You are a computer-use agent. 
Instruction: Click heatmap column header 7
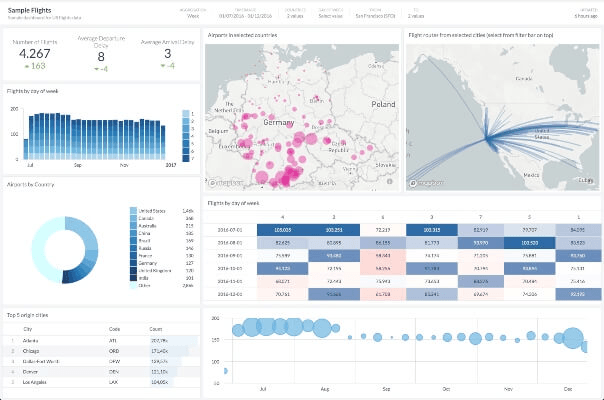480,217
